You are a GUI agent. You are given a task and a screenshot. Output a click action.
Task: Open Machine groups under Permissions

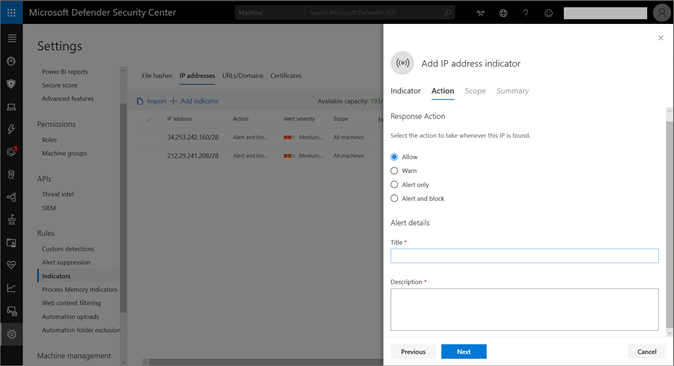[64, 153]
